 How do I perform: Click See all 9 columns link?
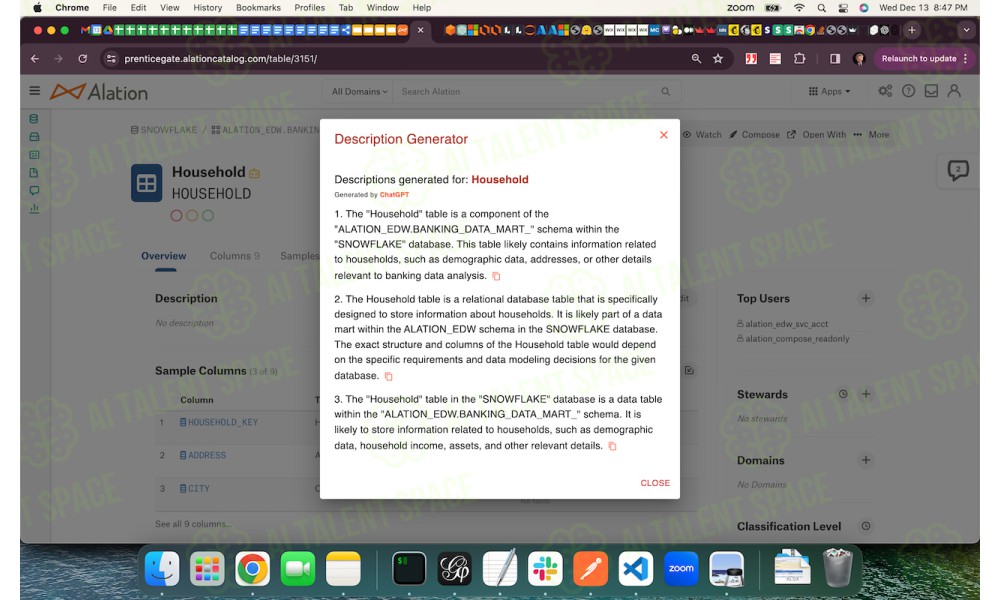[193, 524]
